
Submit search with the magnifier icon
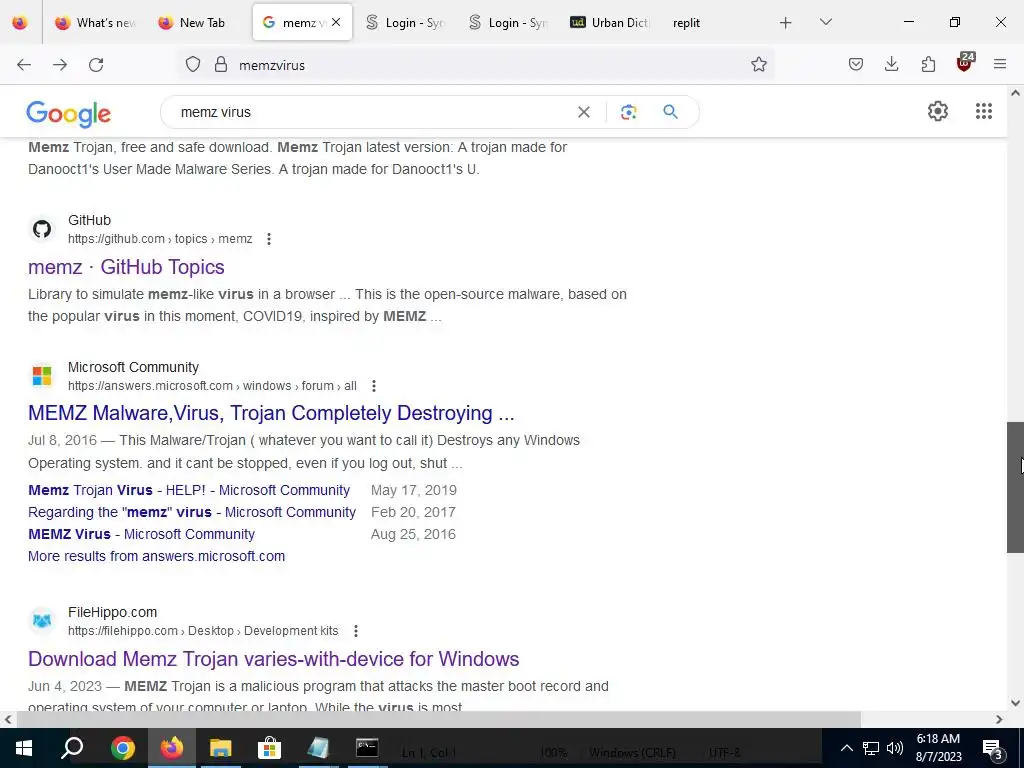[670, 112]
